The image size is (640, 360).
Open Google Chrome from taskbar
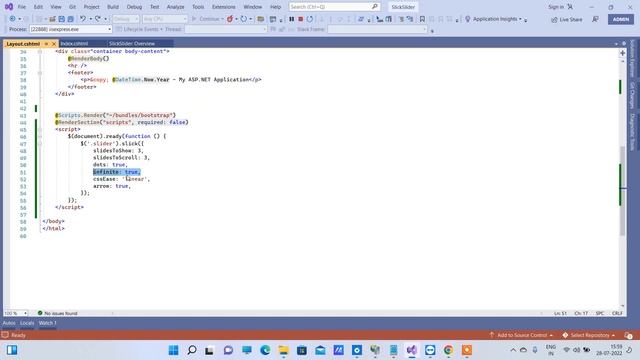point(448,350)
